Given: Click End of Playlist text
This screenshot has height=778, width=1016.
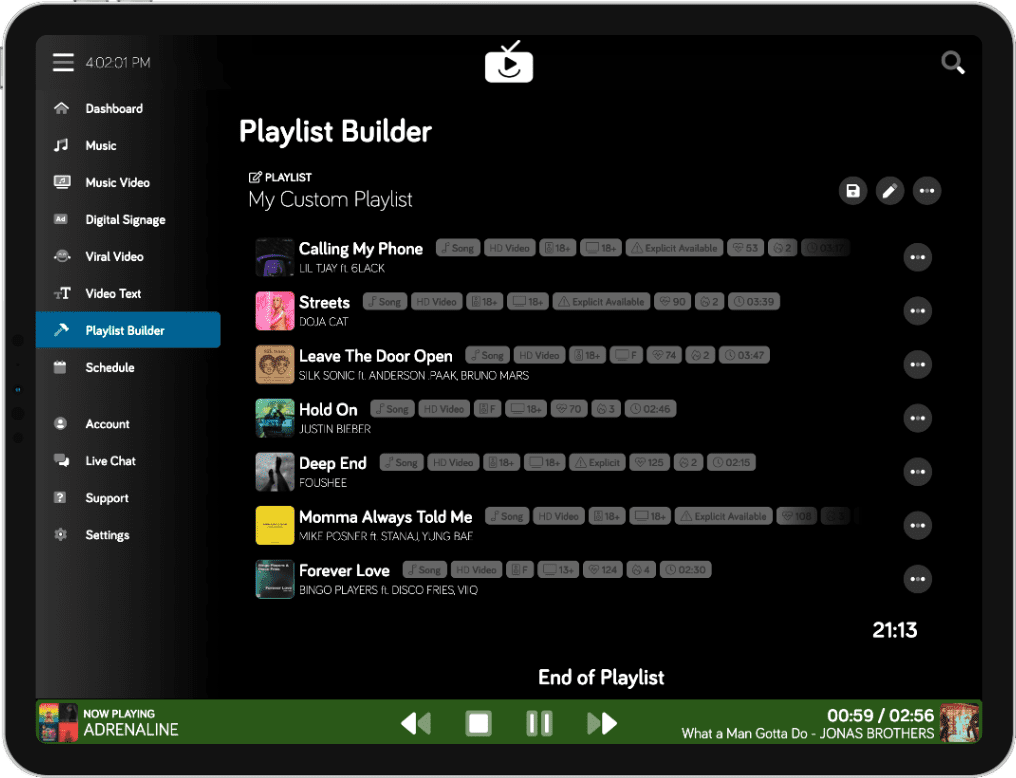Looking at the screenshot, I should coord(601,678).
